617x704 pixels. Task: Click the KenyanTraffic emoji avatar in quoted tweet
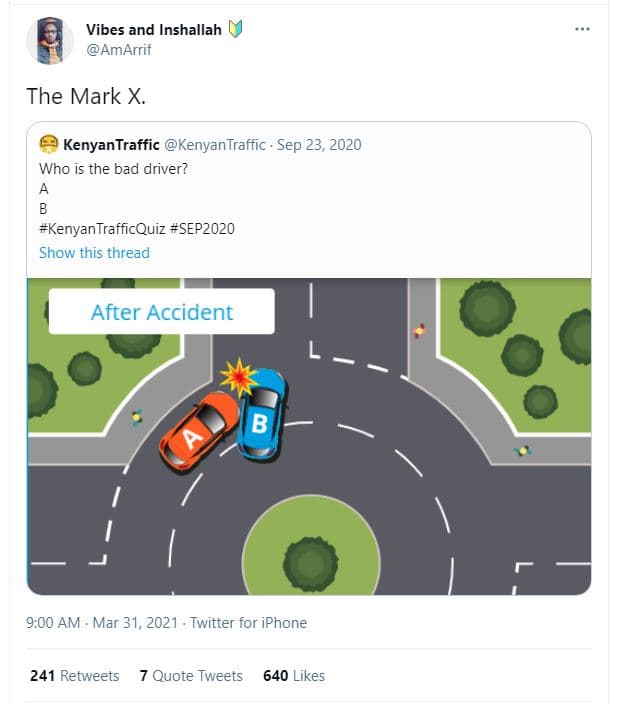pyautogui.click(x=48, y=145)
